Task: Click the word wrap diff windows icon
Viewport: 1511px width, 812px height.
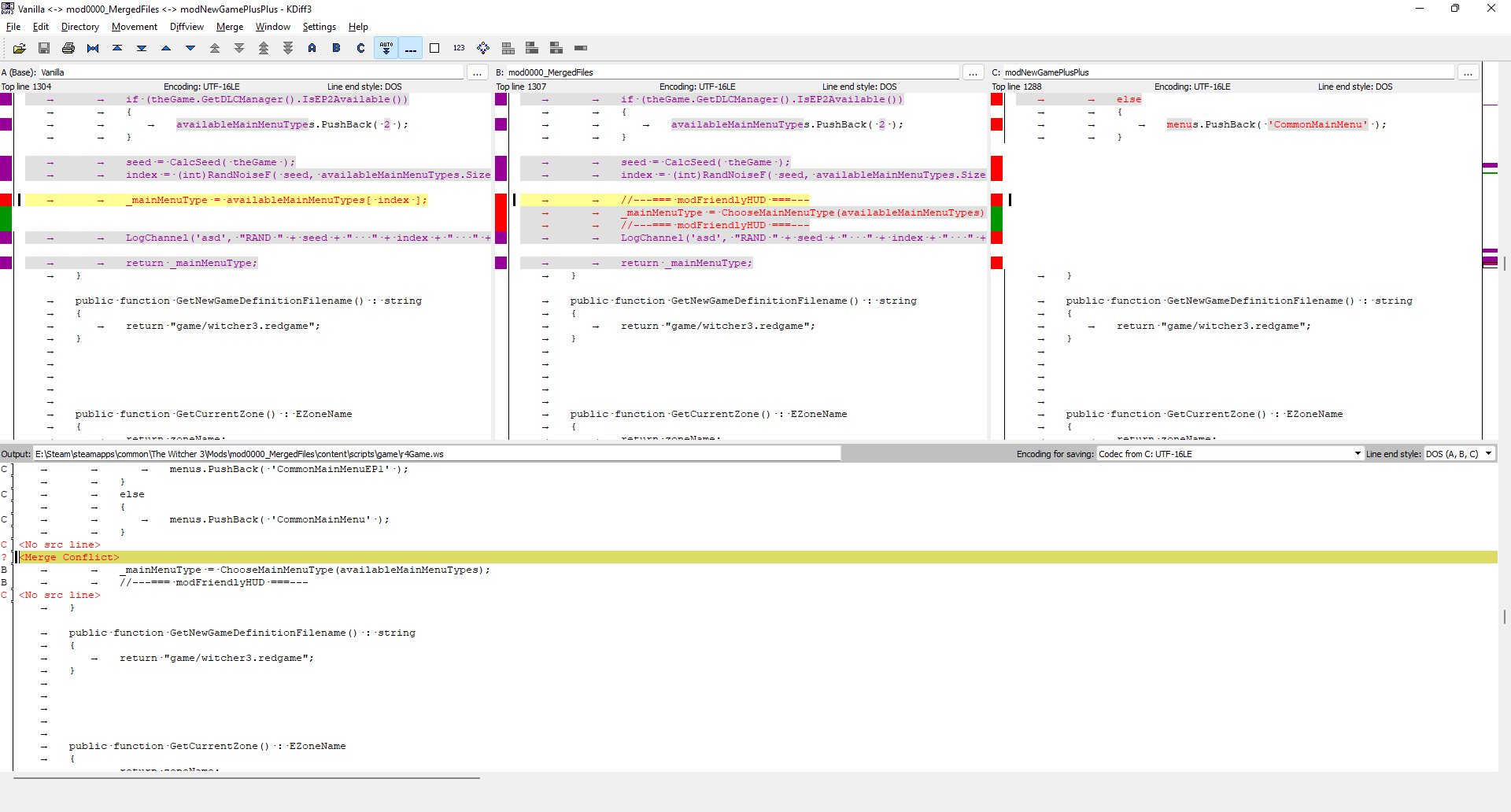Action: point(483,48)
